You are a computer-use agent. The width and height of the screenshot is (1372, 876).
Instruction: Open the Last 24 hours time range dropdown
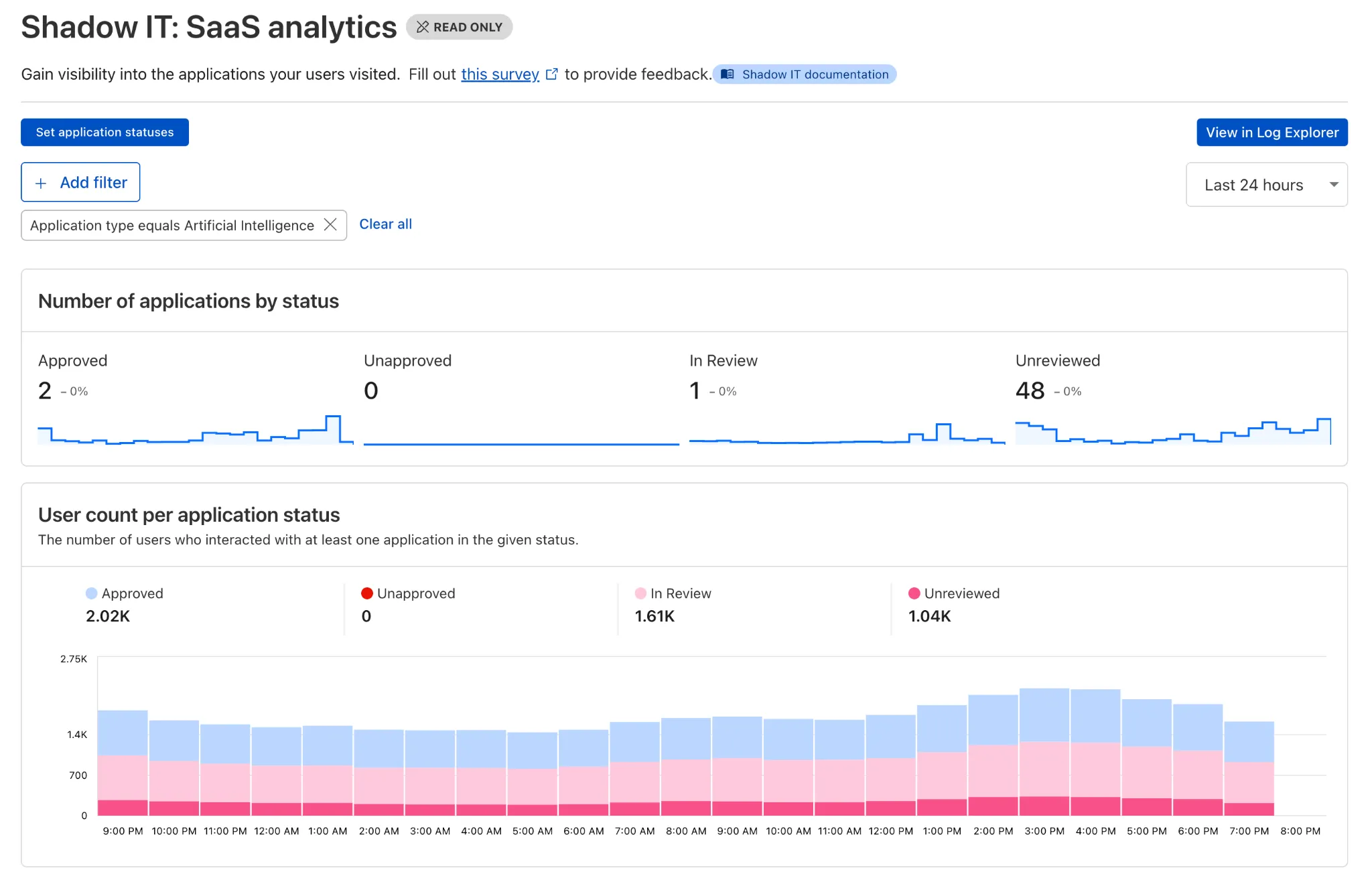[x=1267, y=185]
